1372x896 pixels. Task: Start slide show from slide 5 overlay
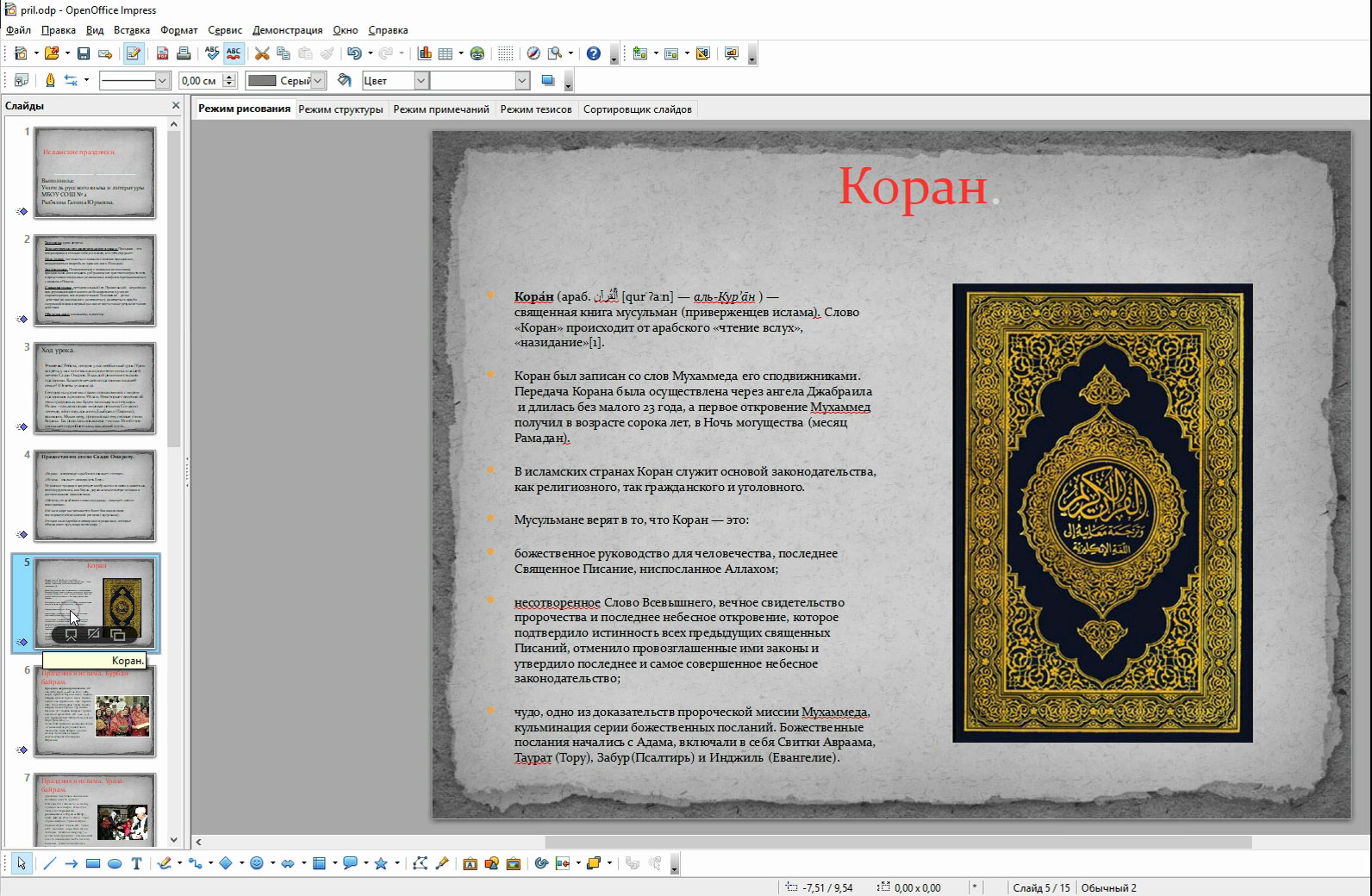(72, 635)
